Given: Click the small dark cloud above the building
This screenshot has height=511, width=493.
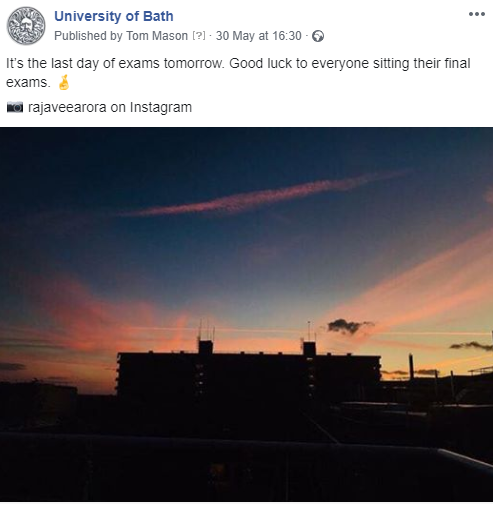Looking at the screenshot, I should tap(348, 326).
